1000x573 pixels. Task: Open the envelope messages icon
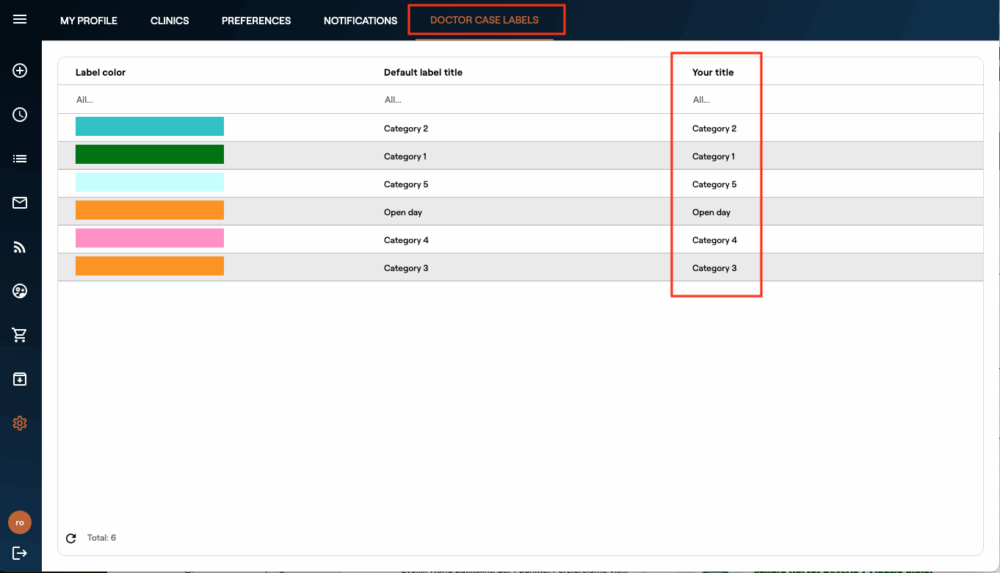(x=20, y=203)
